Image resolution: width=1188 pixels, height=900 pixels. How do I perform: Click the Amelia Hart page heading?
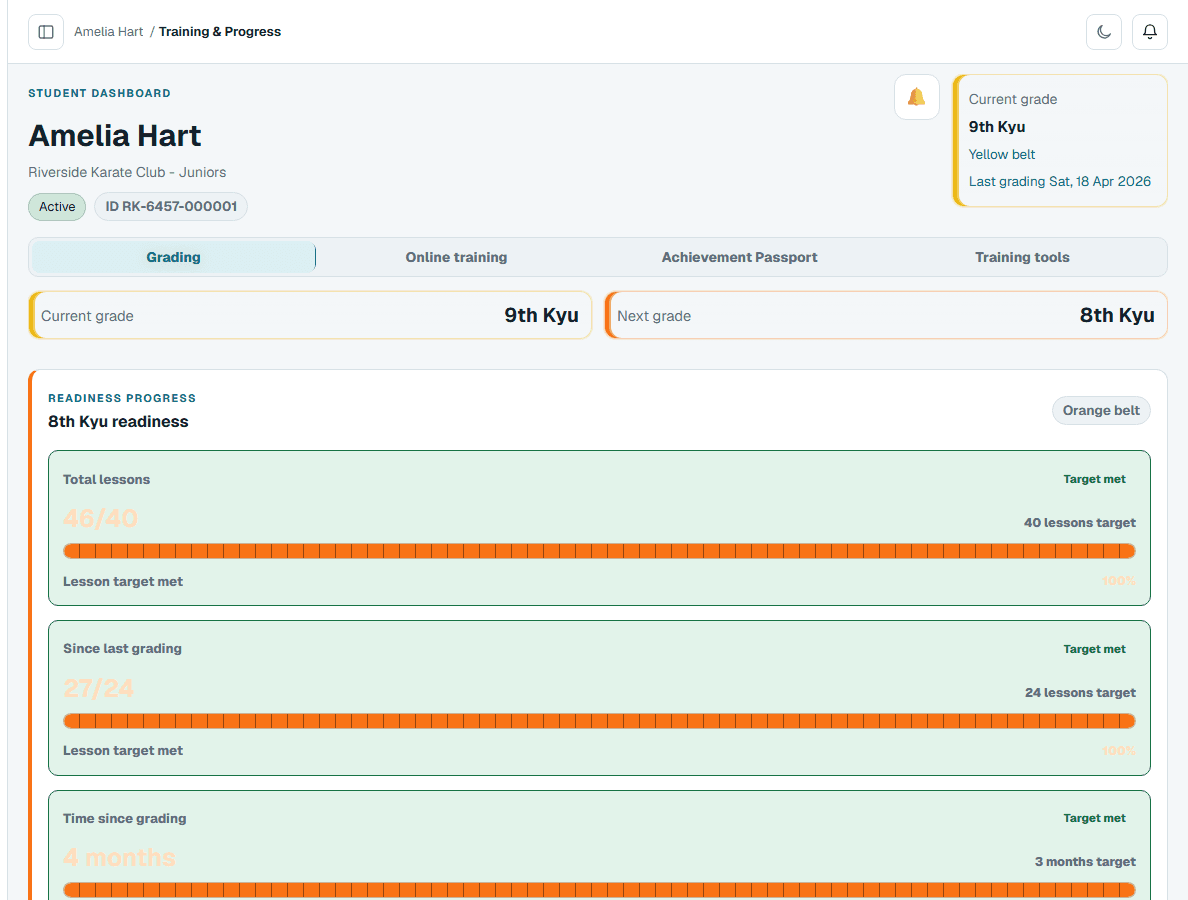115,136
